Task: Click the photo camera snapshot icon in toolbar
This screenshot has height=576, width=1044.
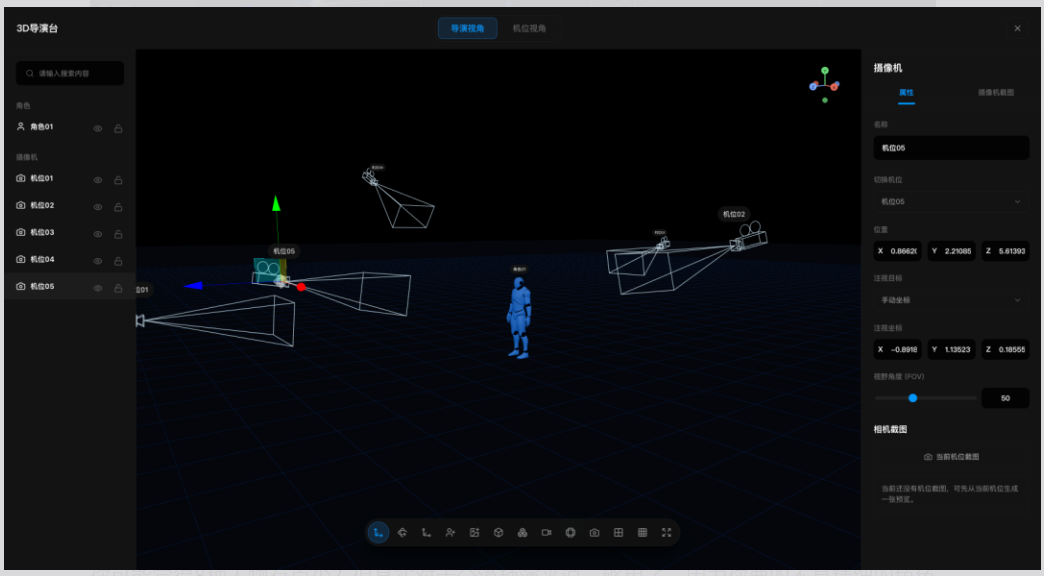Action: tap(595, 533)
